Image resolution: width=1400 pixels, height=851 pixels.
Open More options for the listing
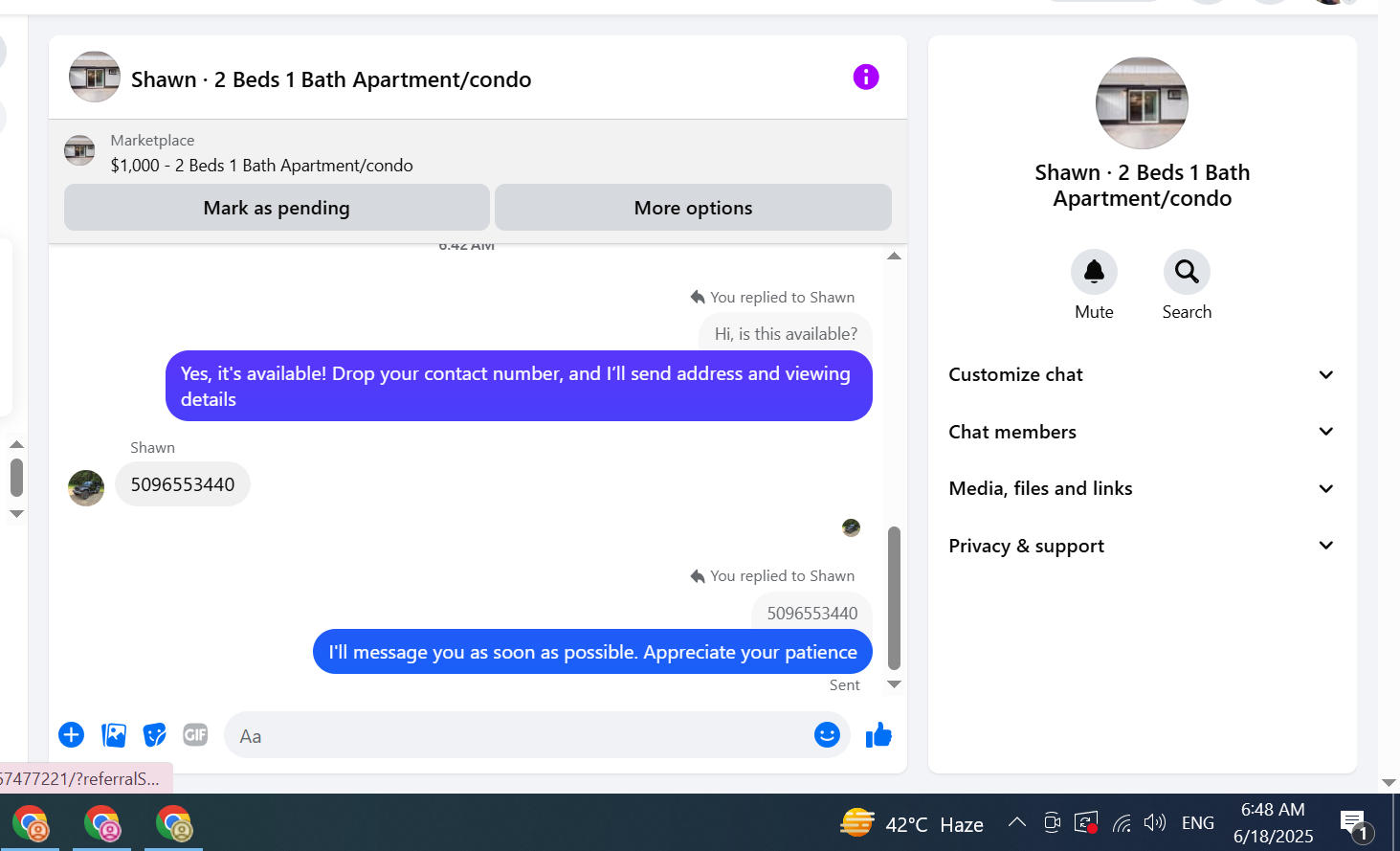(693, 208)
